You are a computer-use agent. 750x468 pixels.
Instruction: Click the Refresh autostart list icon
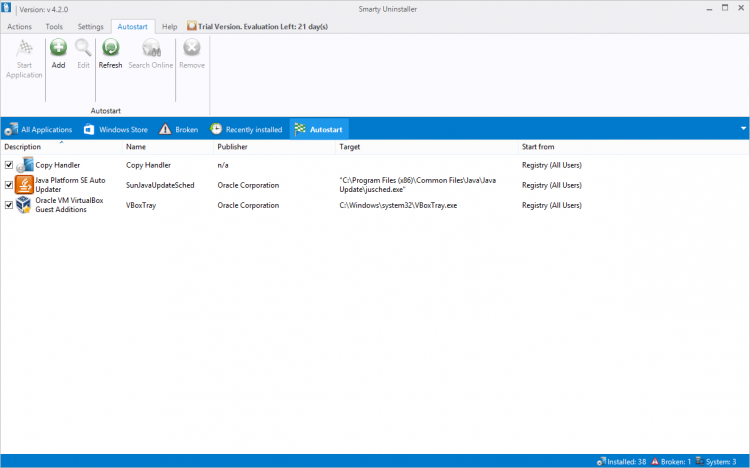point(110,47)
